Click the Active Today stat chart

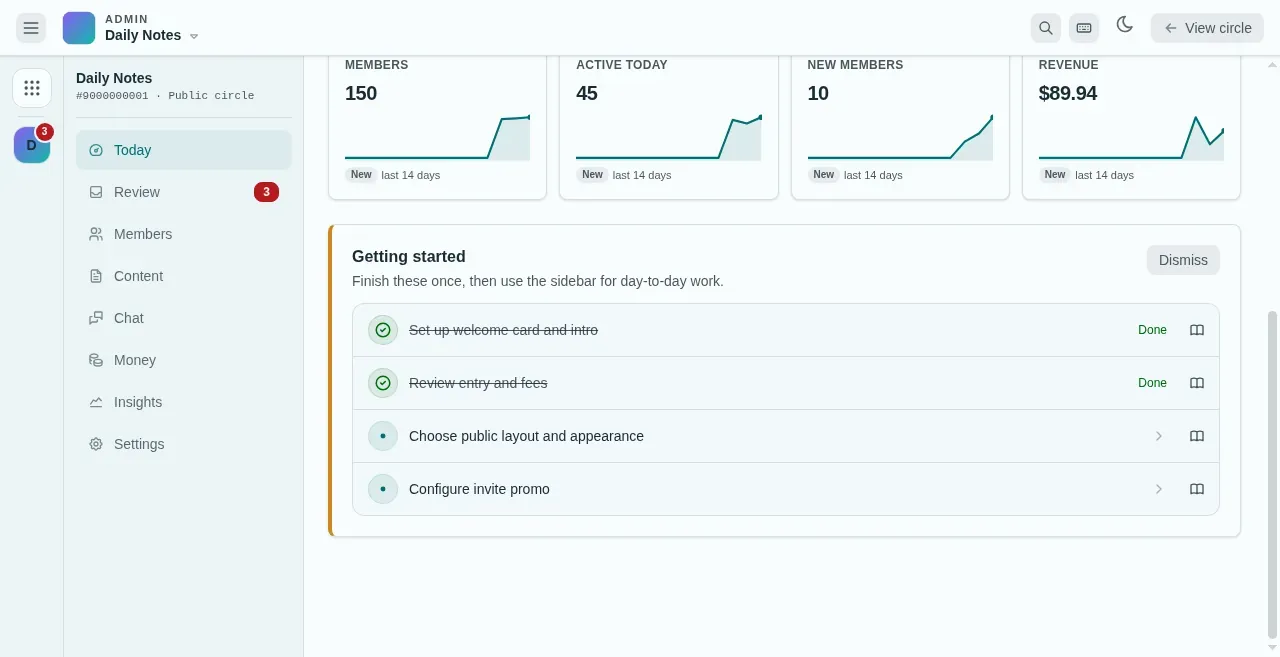(x=668, y=138)
